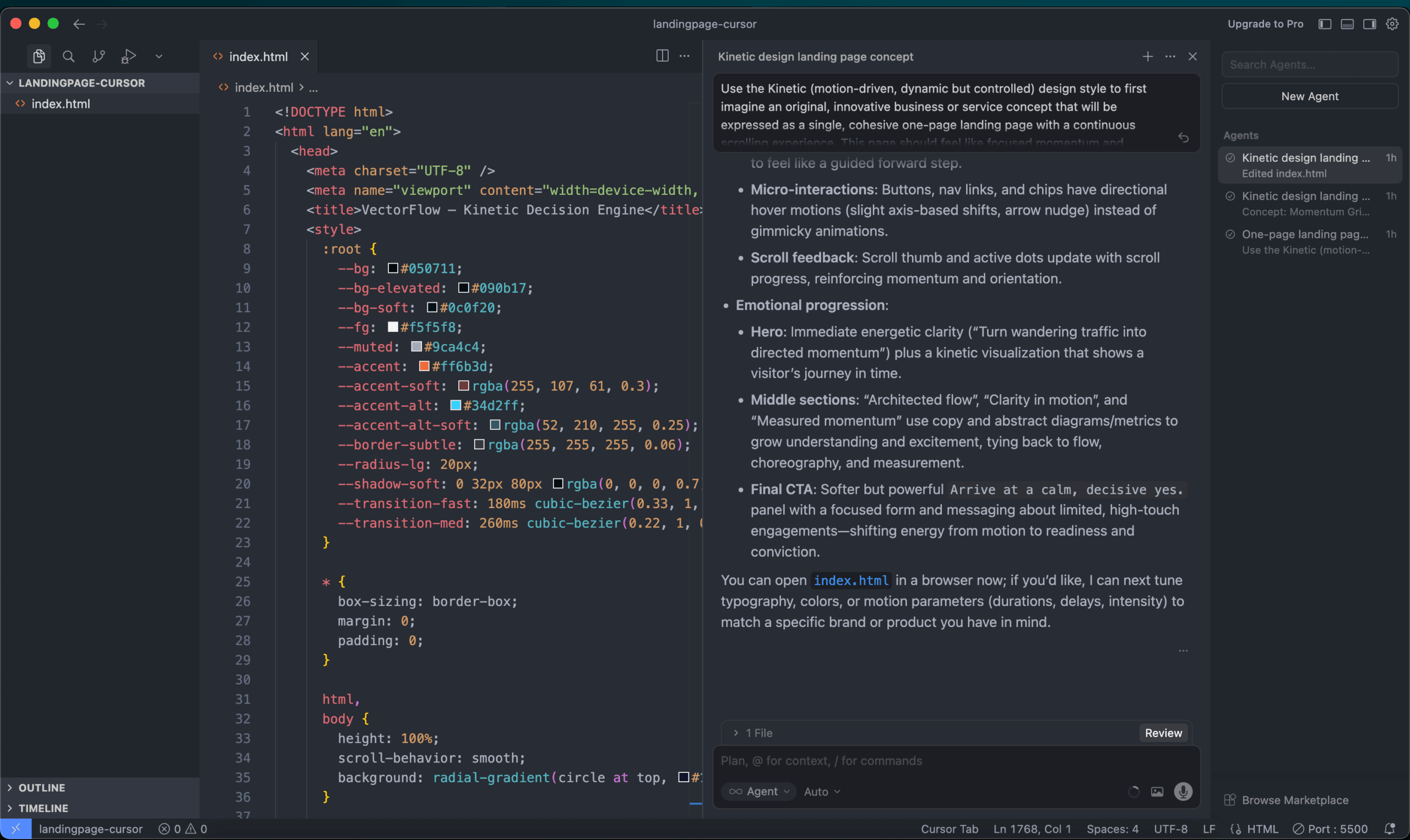
Task: Toggle the bottom panel layout icon
Action: point(1347,24)
